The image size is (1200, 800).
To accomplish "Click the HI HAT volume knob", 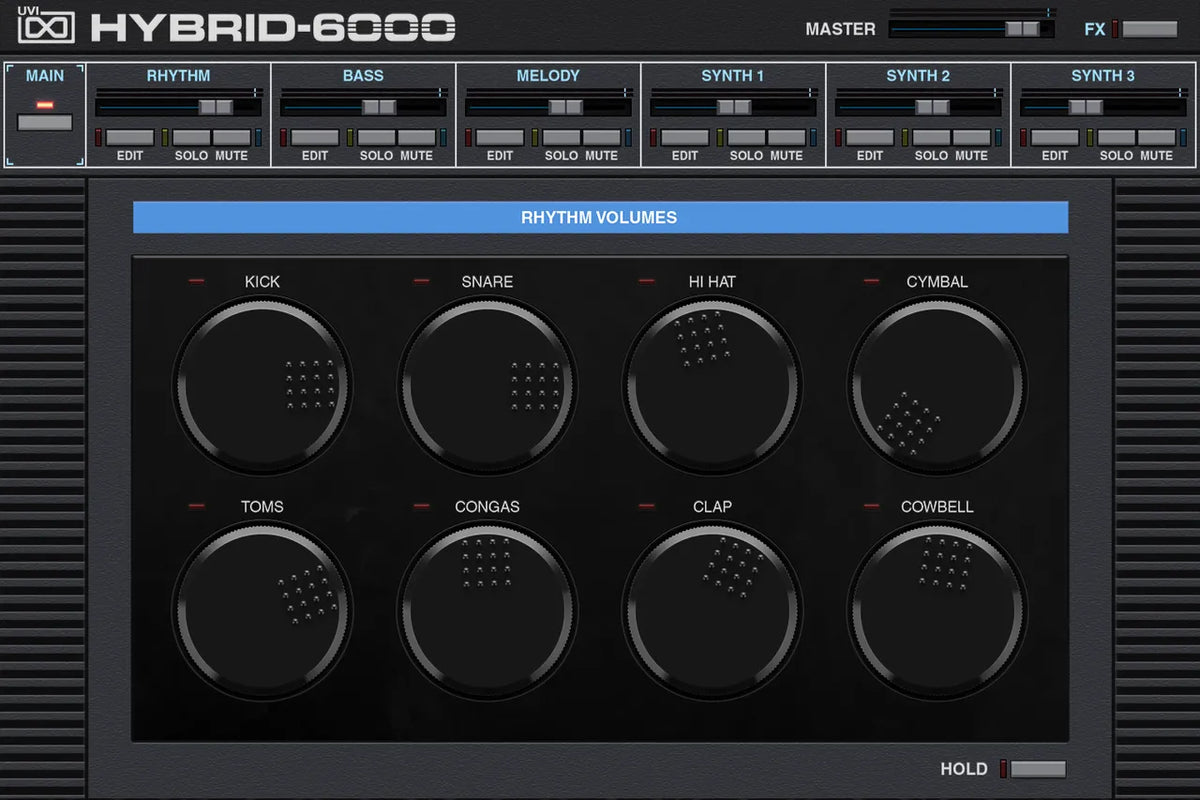I will pos(712,385).
